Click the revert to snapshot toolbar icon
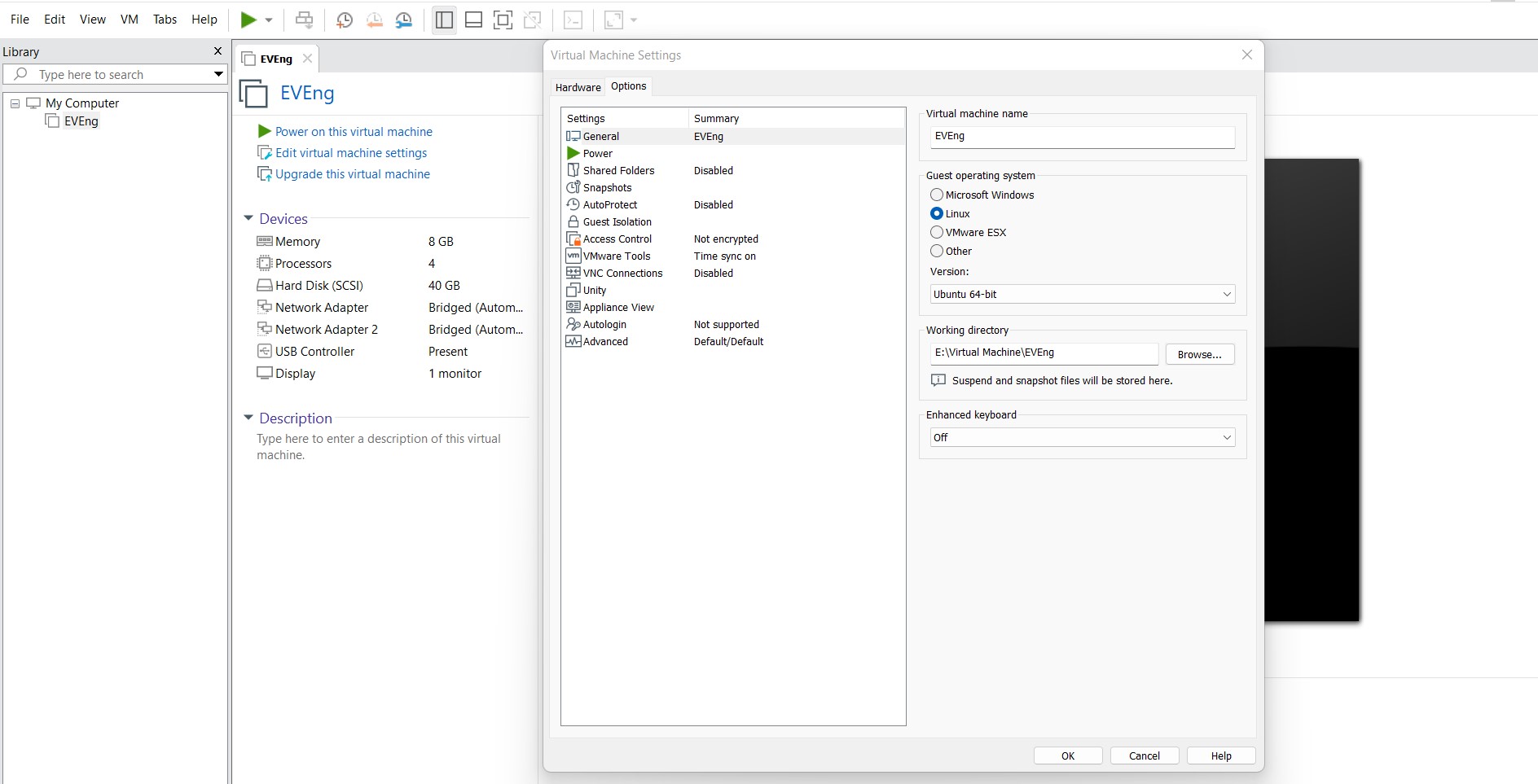This screenshot has height=784, width=1538. click(375, 20)
